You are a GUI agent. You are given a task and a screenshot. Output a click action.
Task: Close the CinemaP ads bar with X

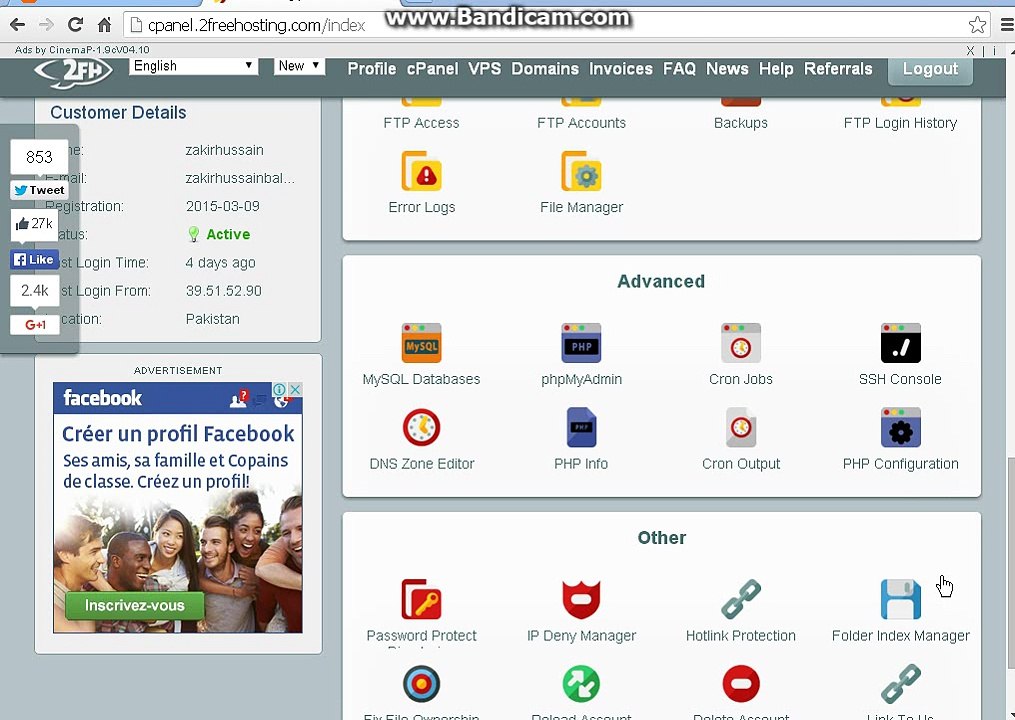pos(970,51)
